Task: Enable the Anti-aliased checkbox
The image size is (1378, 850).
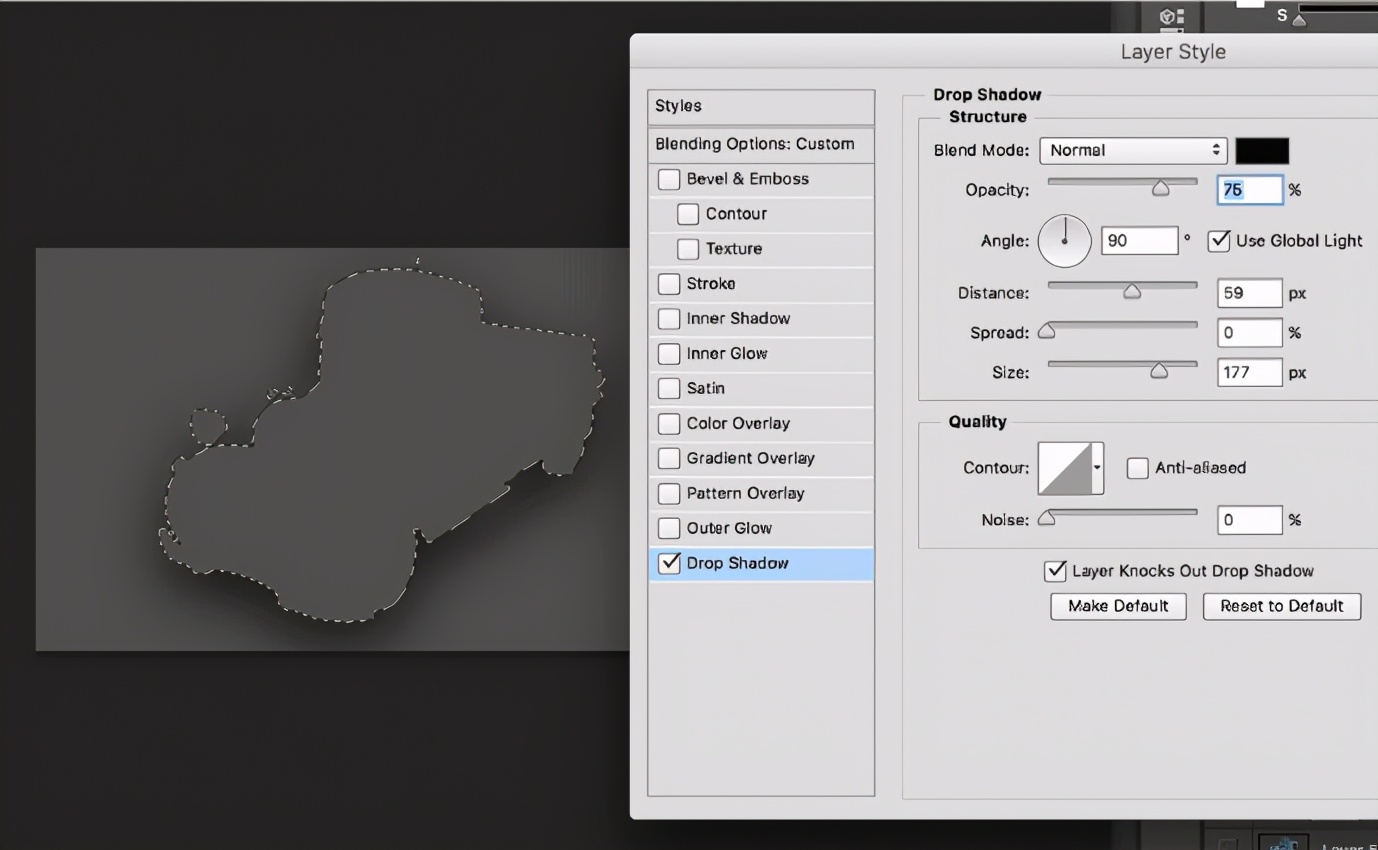Action: coord(1138,468)
